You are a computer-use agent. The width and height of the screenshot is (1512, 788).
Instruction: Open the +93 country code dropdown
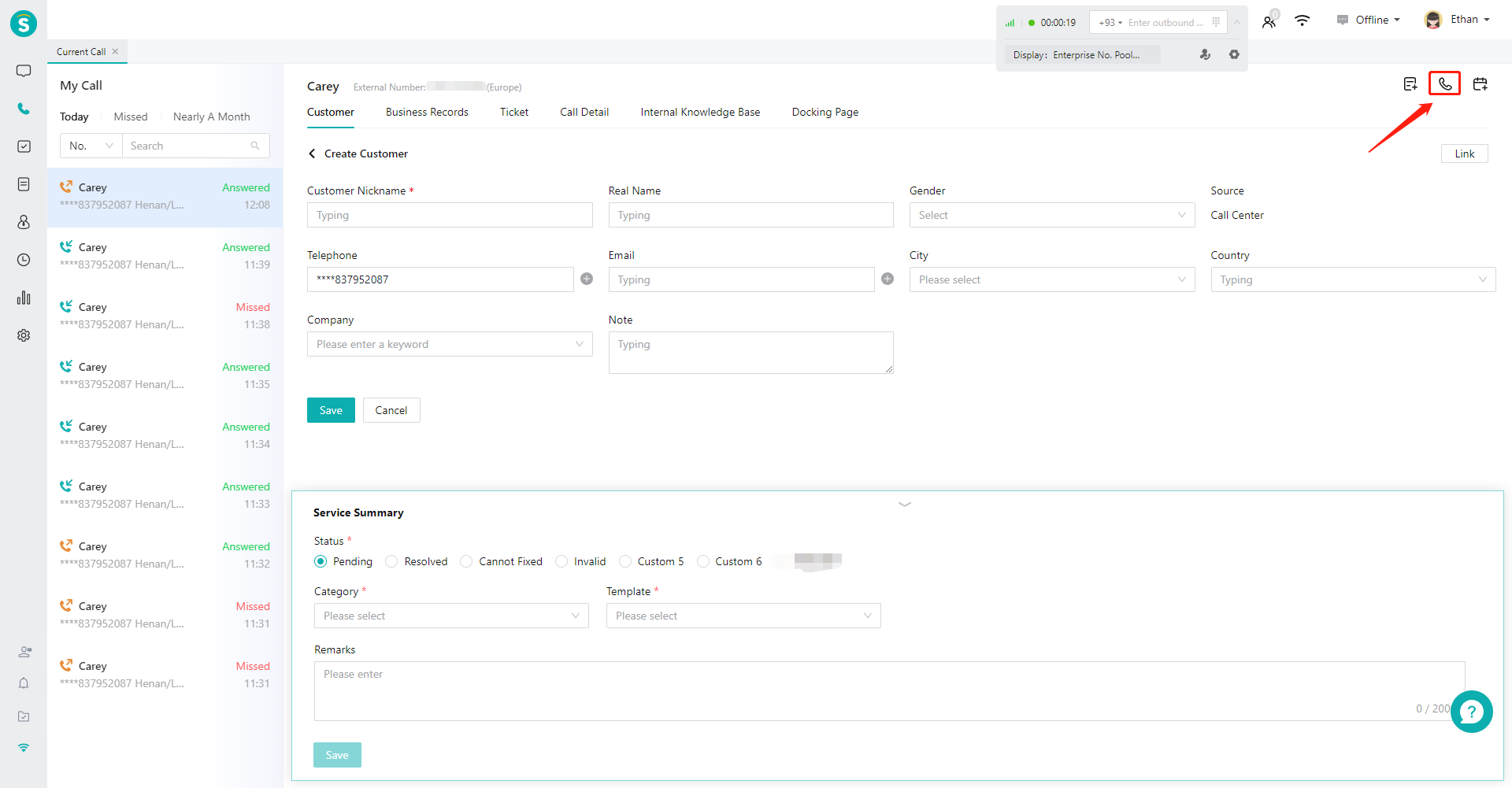[x=1110, y=22]
